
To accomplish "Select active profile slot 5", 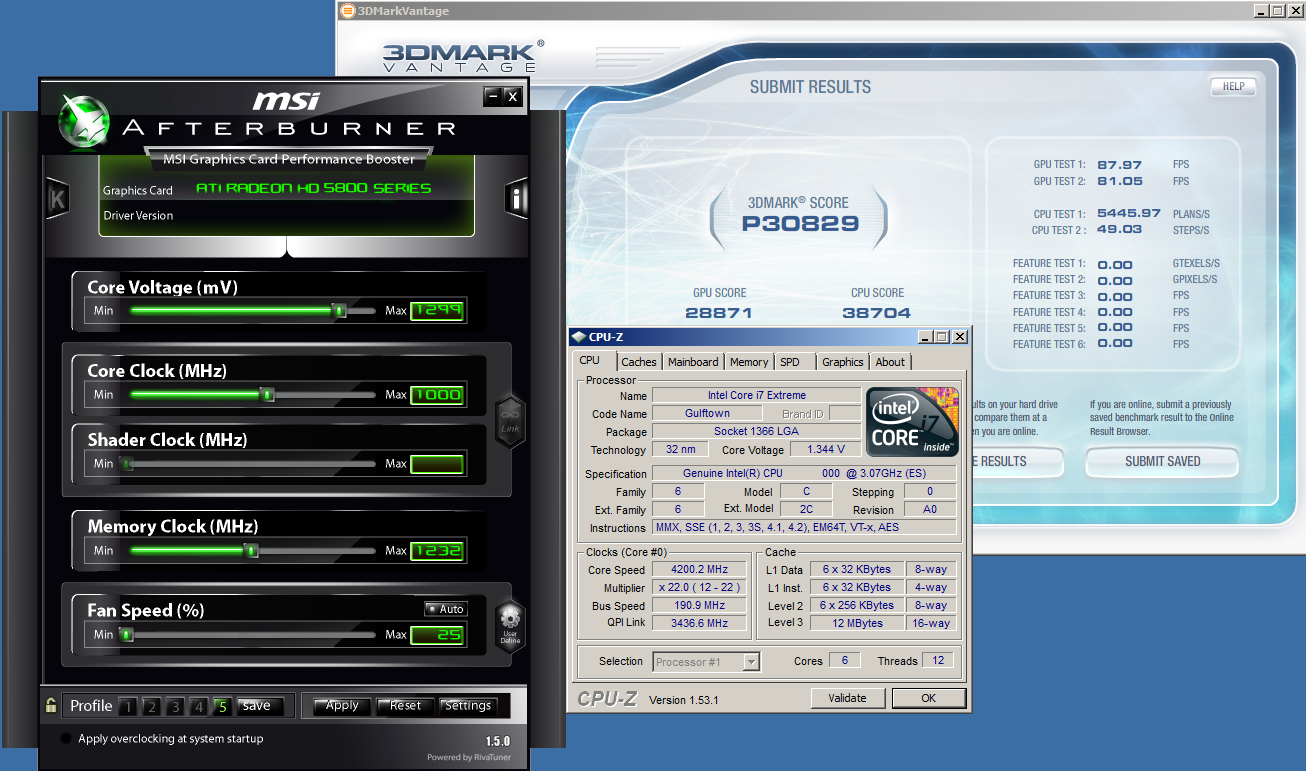I will (x=222, y=707).
